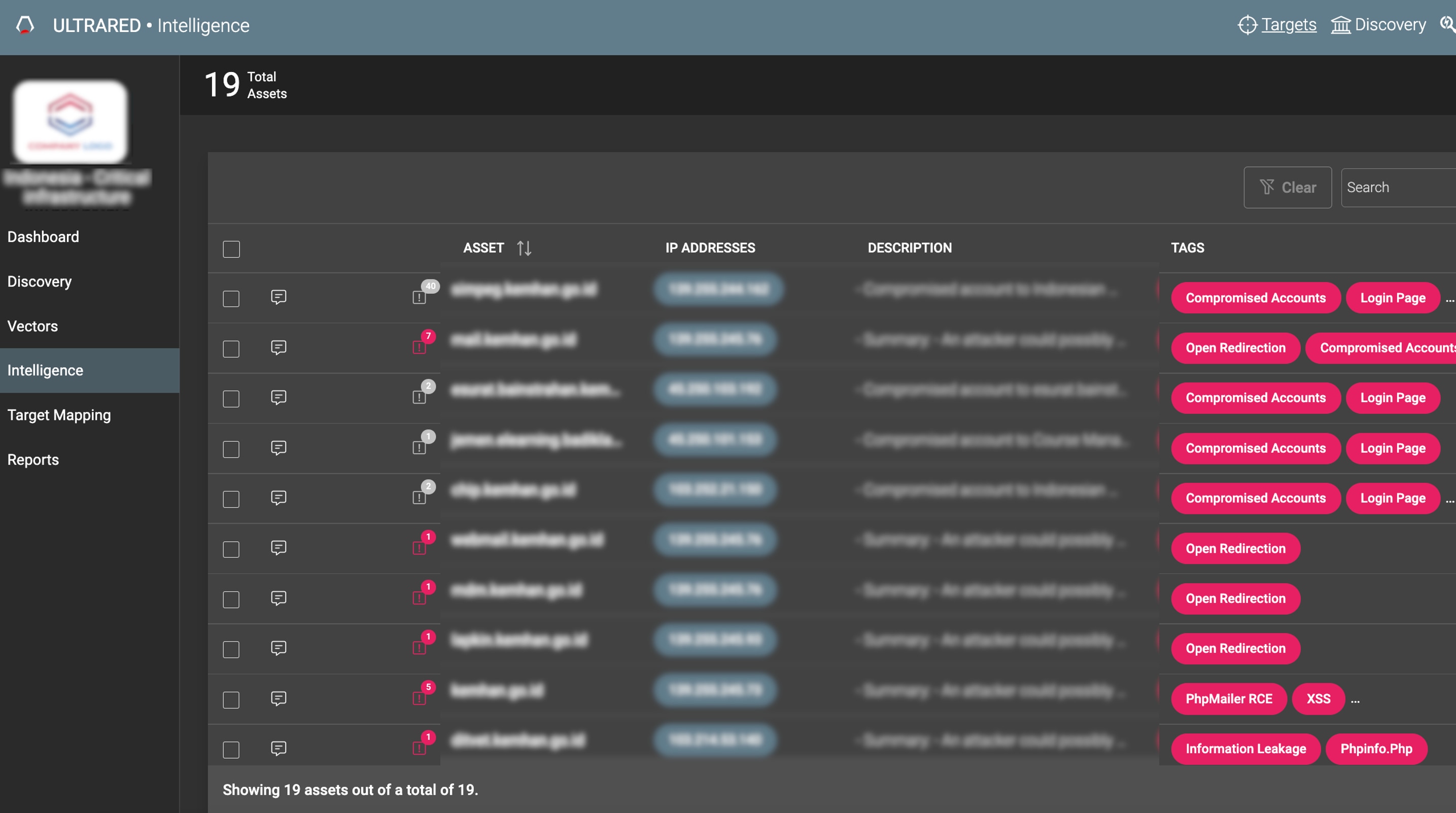
Task: Open alert icon in Information Leakage row
Action: pyautogui.click(x=420, y=748)
